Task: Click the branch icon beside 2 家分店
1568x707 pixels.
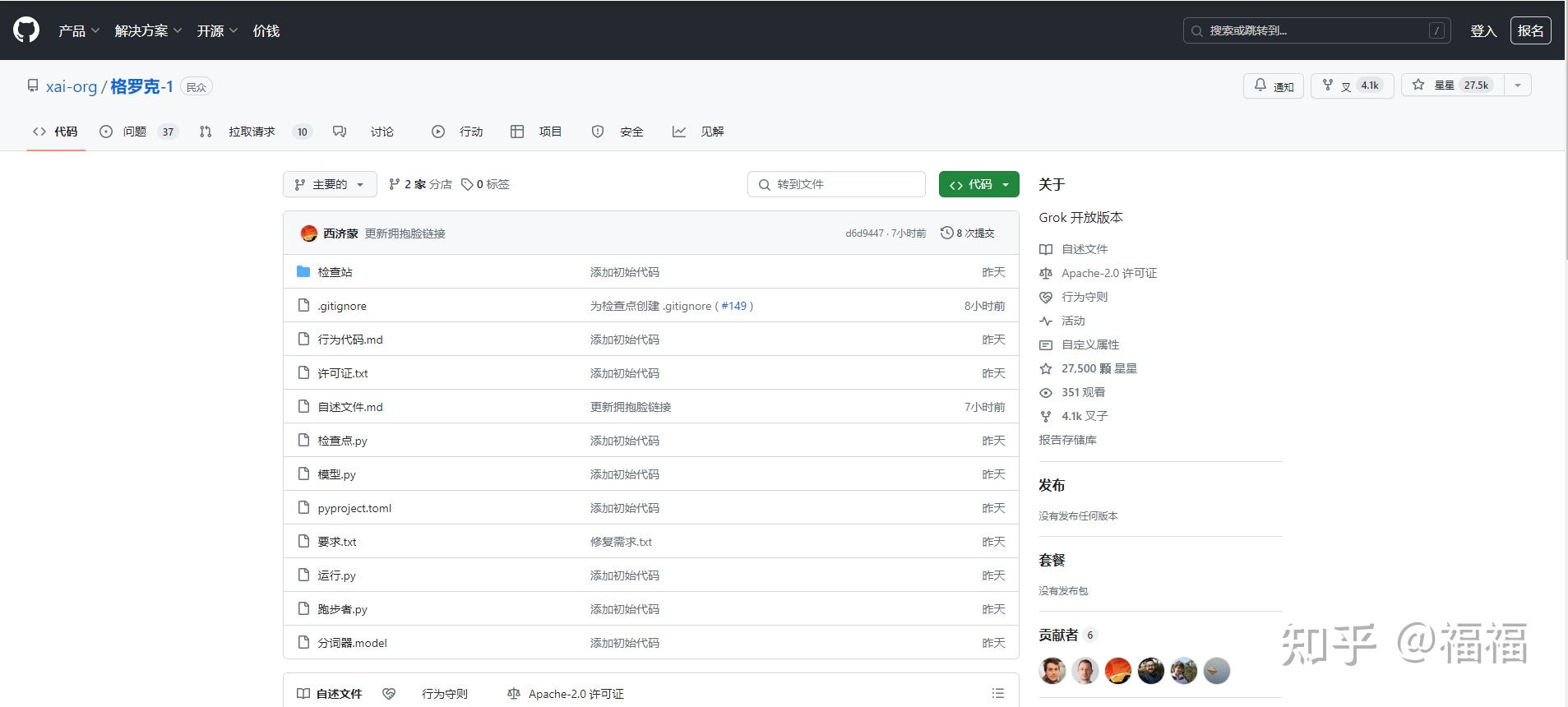Action: tap(395, 184)
